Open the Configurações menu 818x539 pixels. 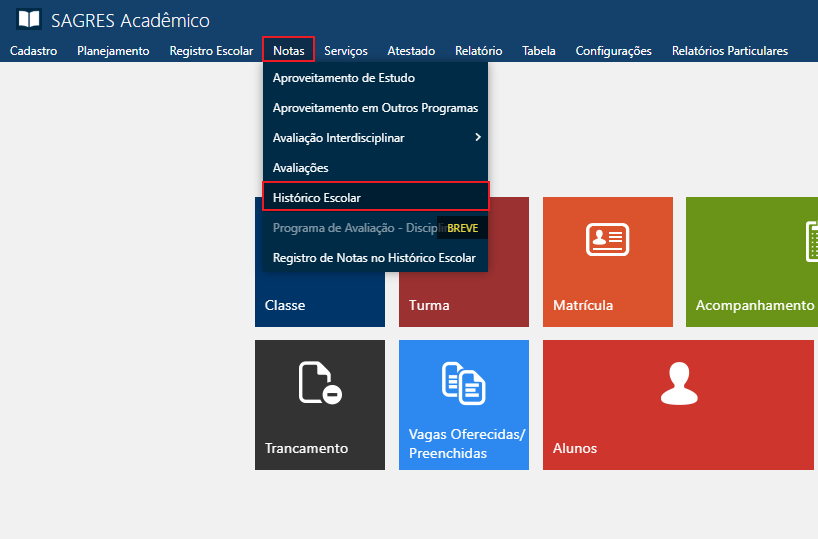point(613,50)
